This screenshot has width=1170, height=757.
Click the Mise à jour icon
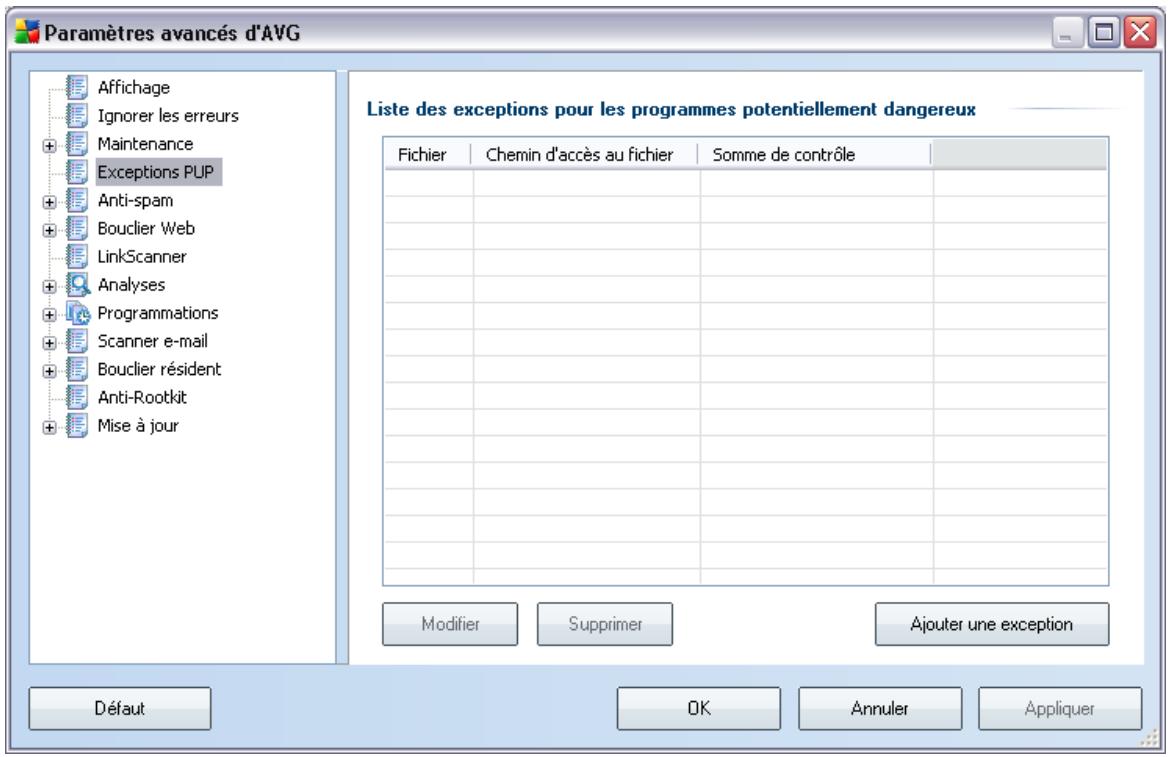tap(77, 426)
